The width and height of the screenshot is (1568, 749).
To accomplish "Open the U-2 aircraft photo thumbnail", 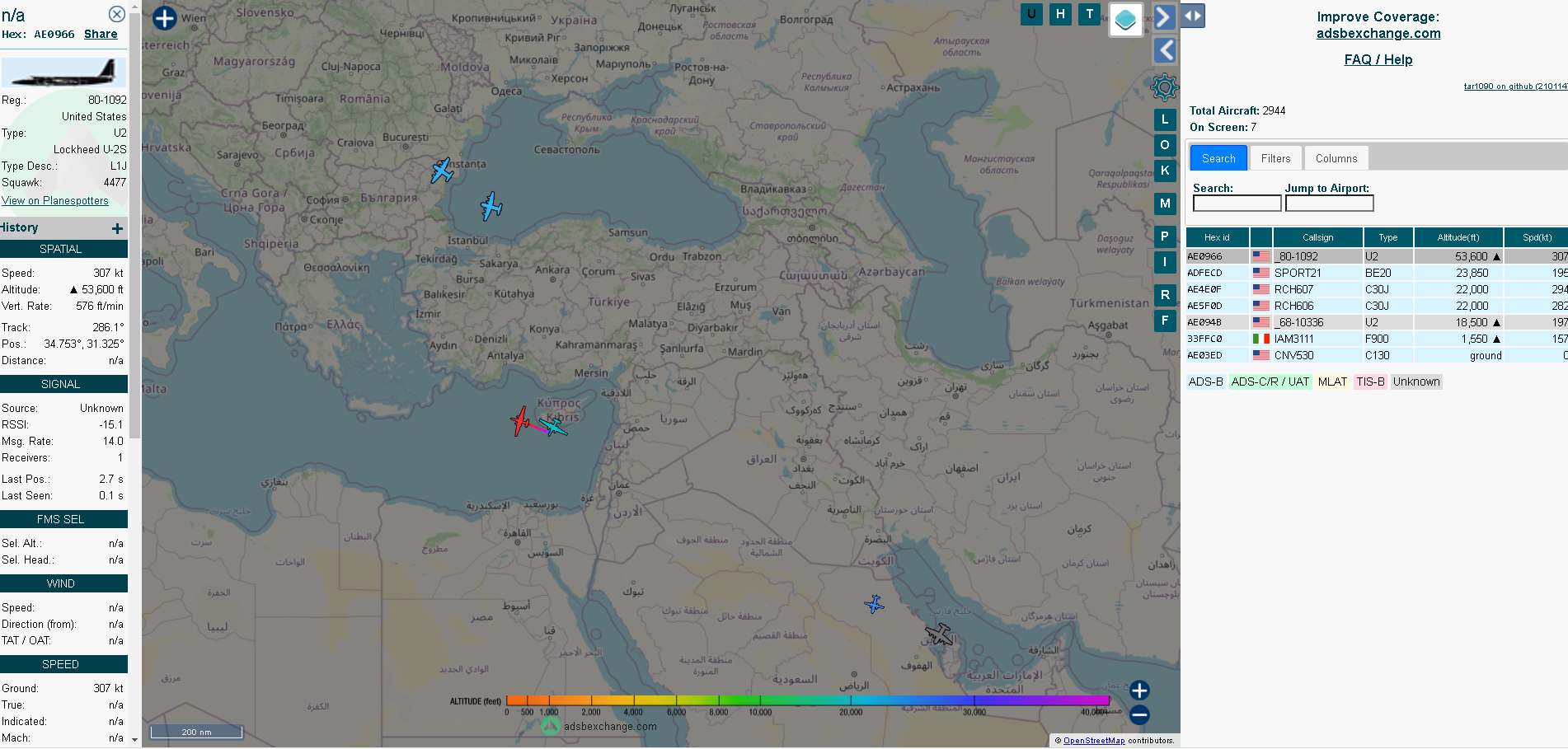I will [63, 73].
